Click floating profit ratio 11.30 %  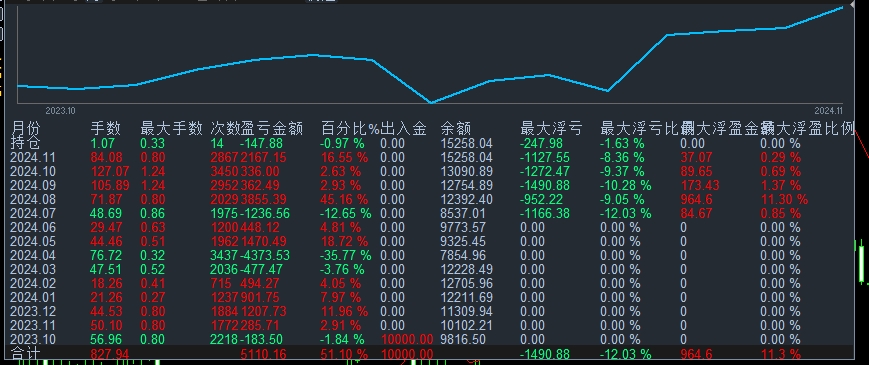point(784,199)
